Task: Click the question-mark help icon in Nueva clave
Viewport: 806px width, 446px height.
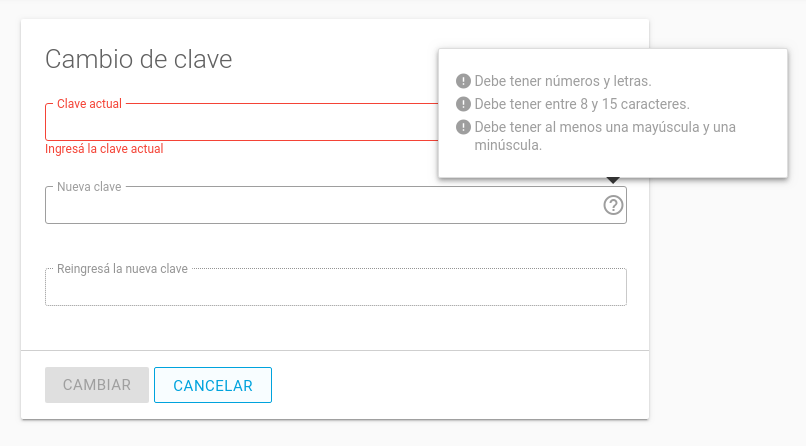Action: click(x=613, y=205)
